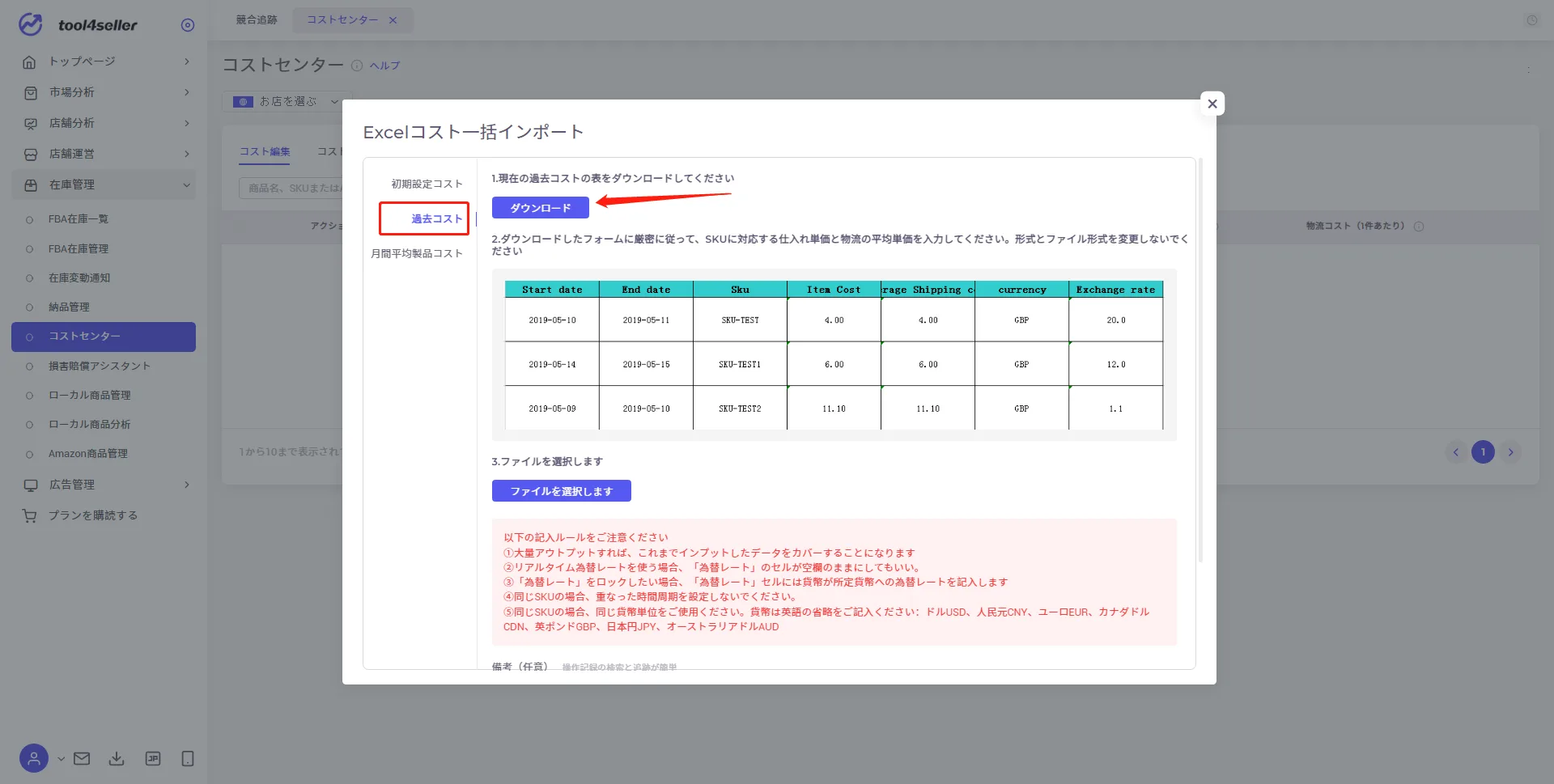Select 初期設定コスト in the dialog
Viewport: 1554px width, 784px height.
pos(427,184)
